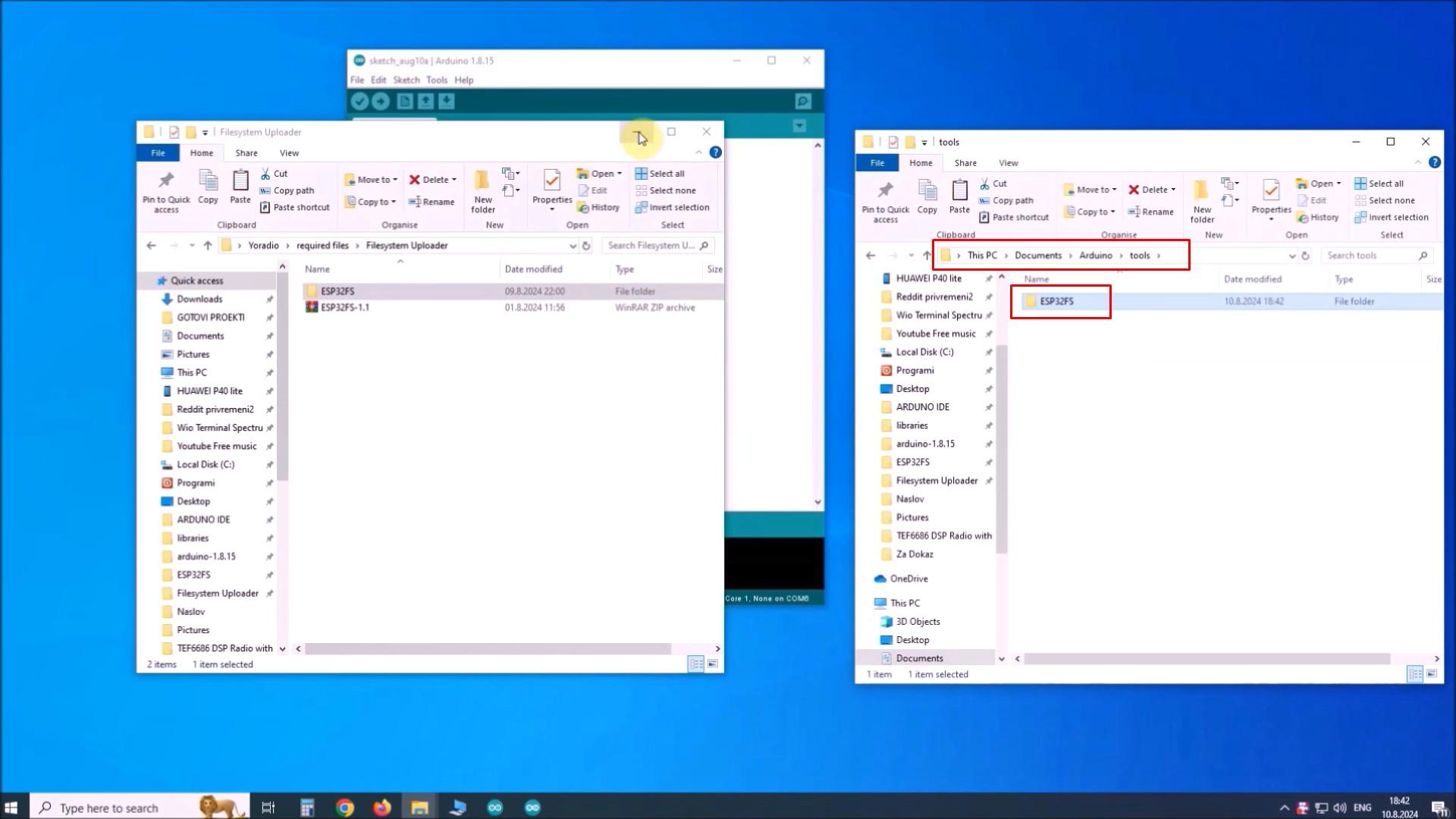
Task: Select the Invert selection icon
Action: pyautogui.click(x=641, y=207)
